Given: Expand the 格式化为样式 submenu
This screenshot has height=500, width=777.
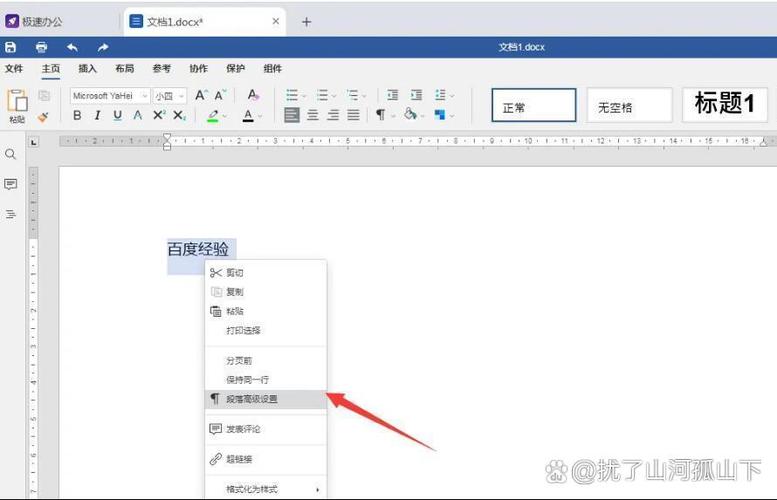Looking at the screenshot, I should point(266,490).
